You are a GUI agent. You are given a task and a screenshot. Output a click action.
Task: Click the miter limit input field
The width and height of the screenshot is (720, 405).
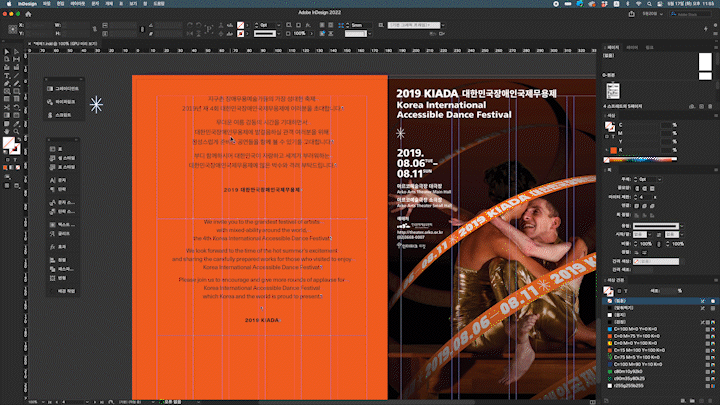pyautogui.click(x=644, y=197)
